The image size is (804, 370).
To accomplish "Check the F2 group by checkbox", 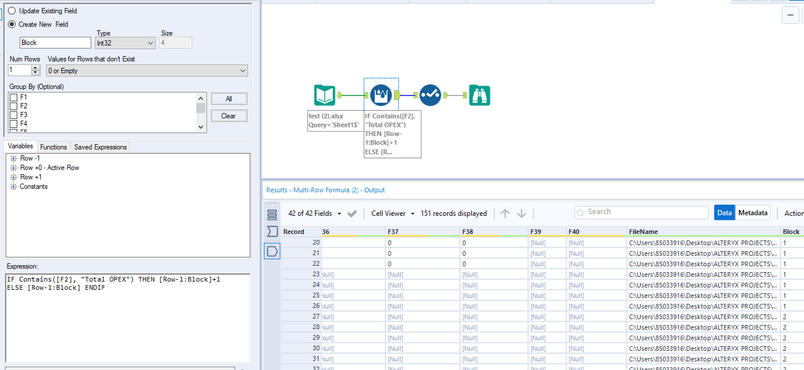I will tap(14, 106).
